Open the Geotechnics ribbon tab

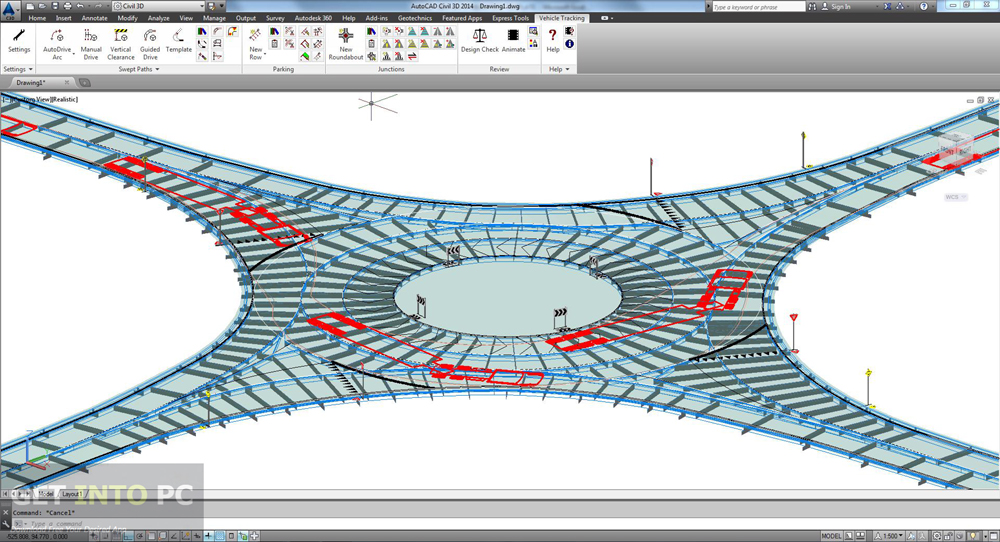coord(415,18)
